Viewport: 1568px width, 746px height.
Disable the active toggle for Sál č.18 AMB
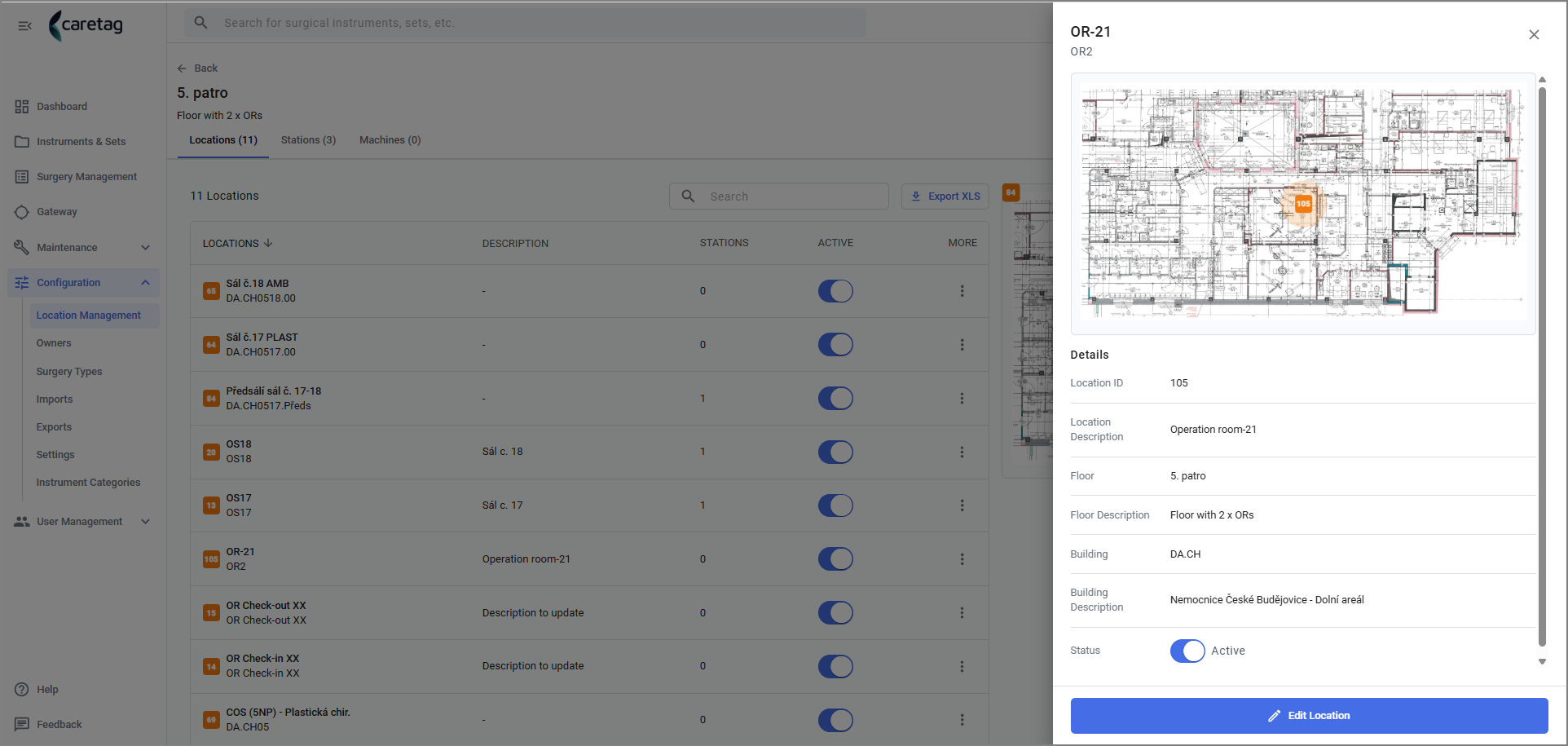click(835, 291)
